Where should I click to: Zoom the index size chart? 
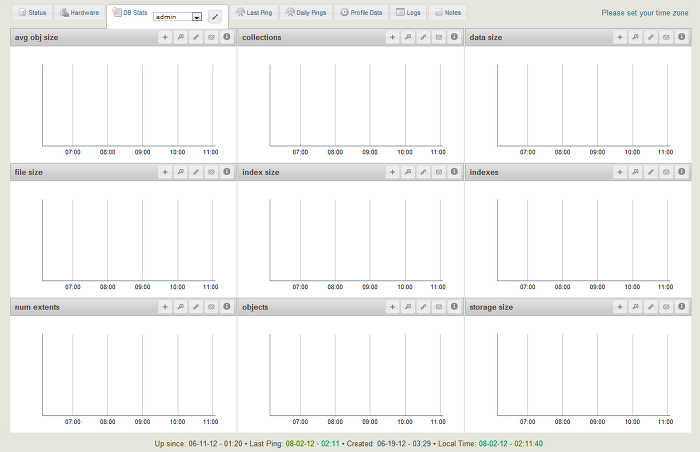[x=408, y=172]
